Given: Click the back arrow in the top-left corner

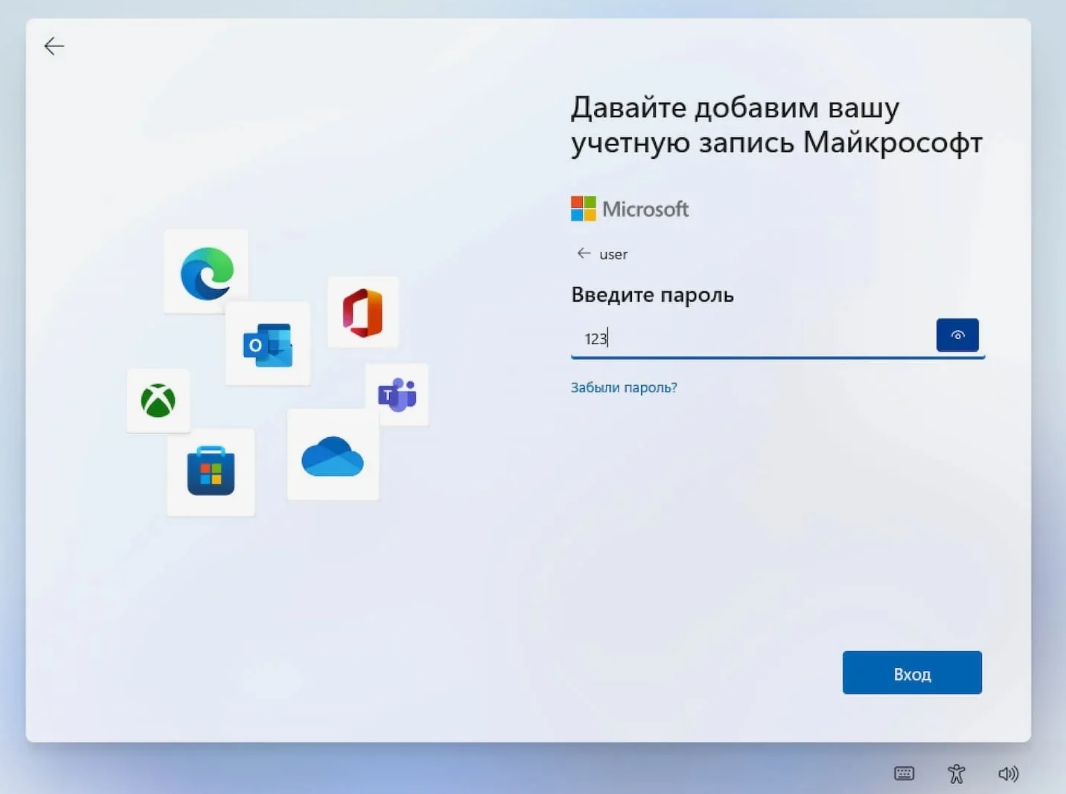Looking at the screenshot, I should coord(53,45).
